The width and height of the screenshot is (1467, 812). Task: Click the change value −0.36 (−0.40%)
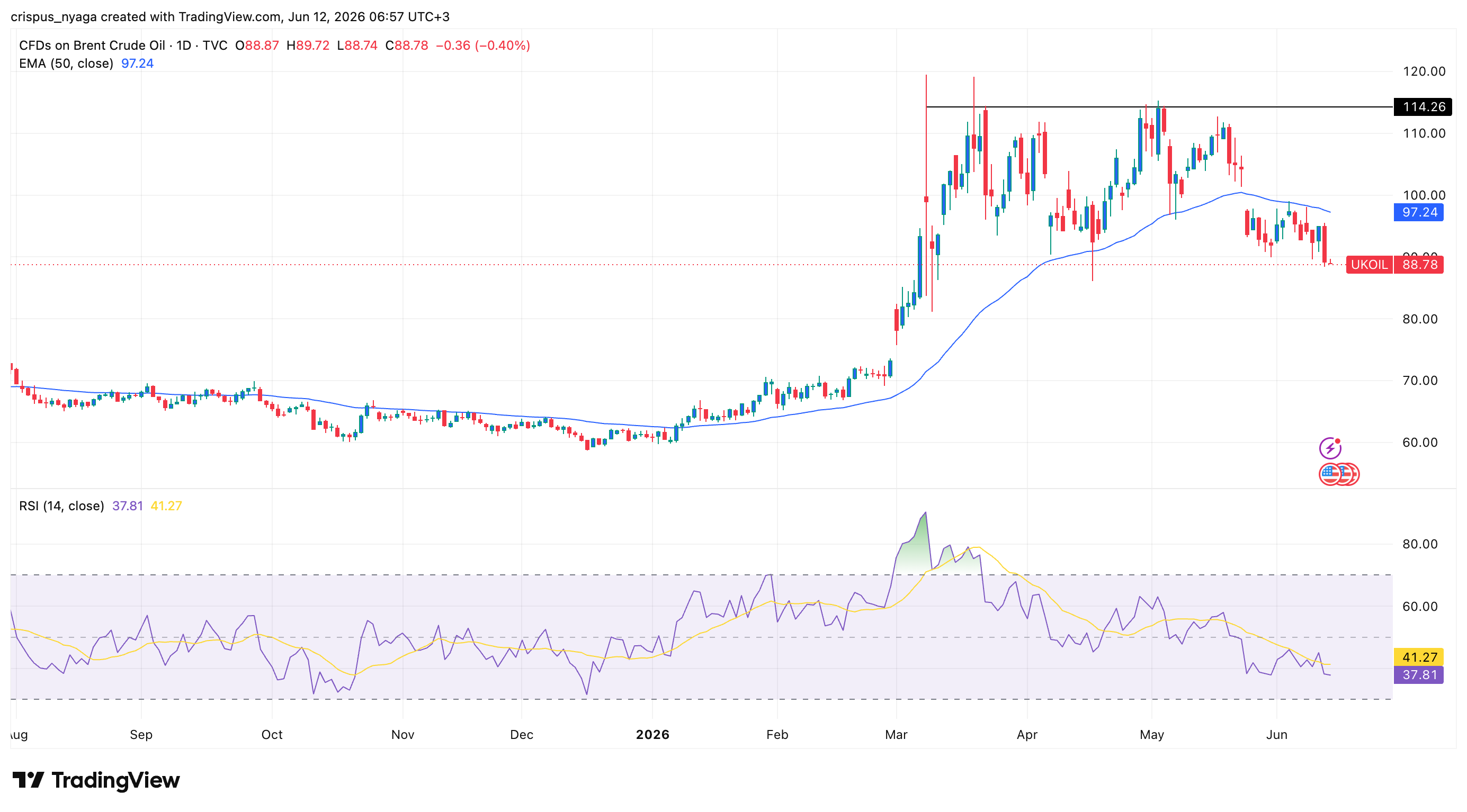pyautogui.click(x=483, y=46)
